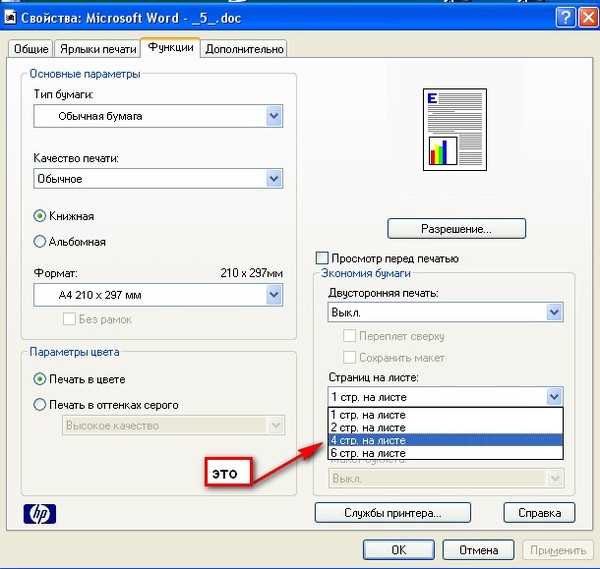This screenshot has width=600, height=569.
Task: Expand the Двусторонняя печать dropdown
Action: coord(554,312)
